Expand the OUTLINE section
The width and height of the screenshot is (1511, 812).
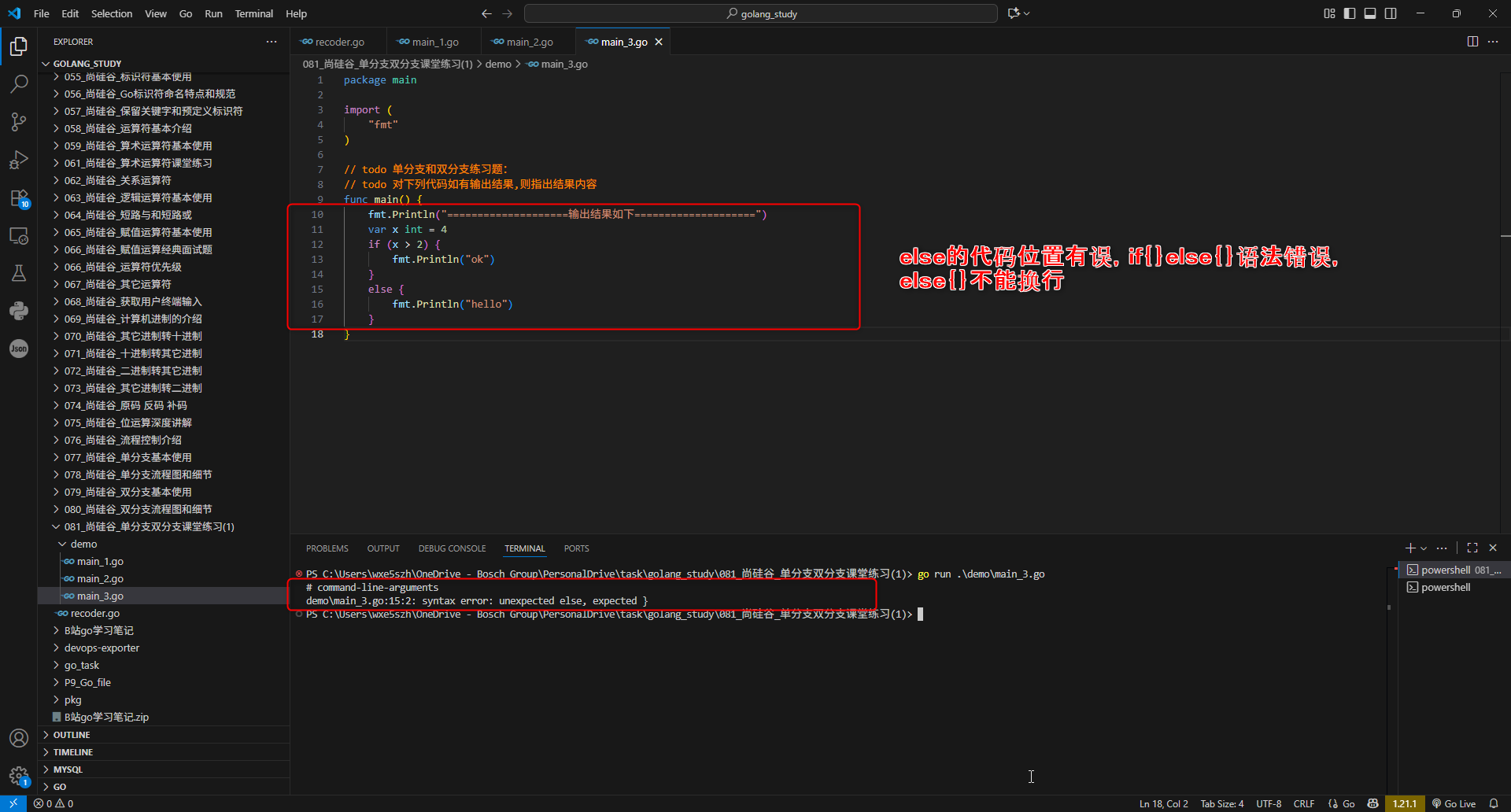coord(164,735)
